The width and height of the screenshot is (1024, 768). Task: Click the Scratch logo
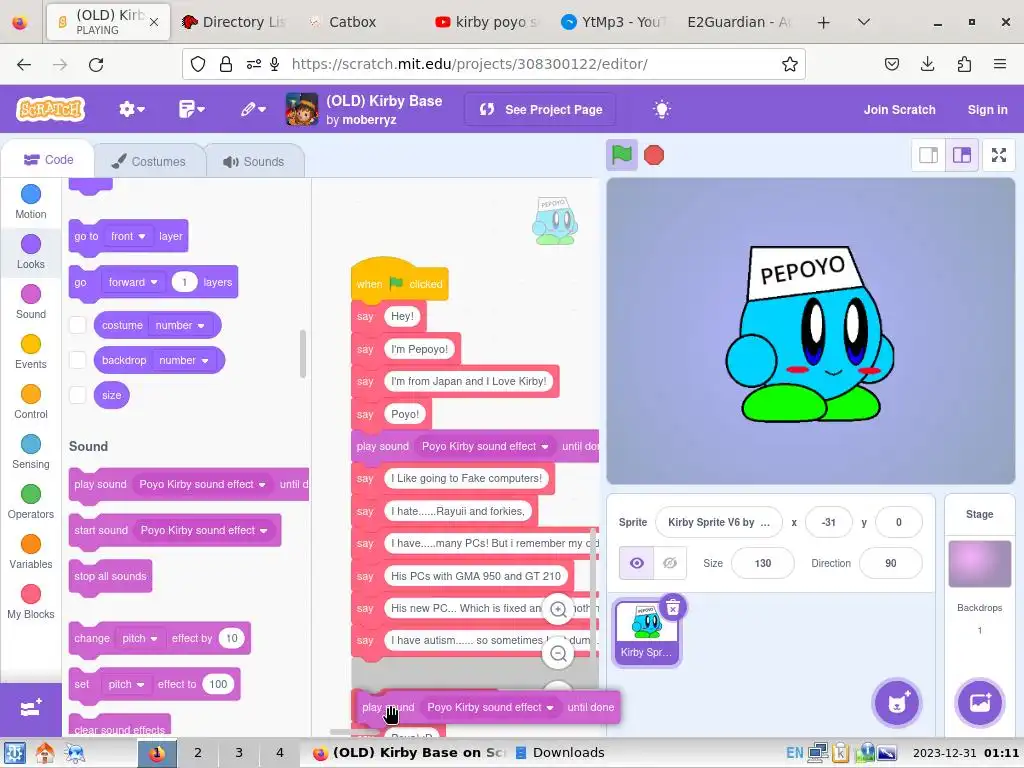coord(51,109)
